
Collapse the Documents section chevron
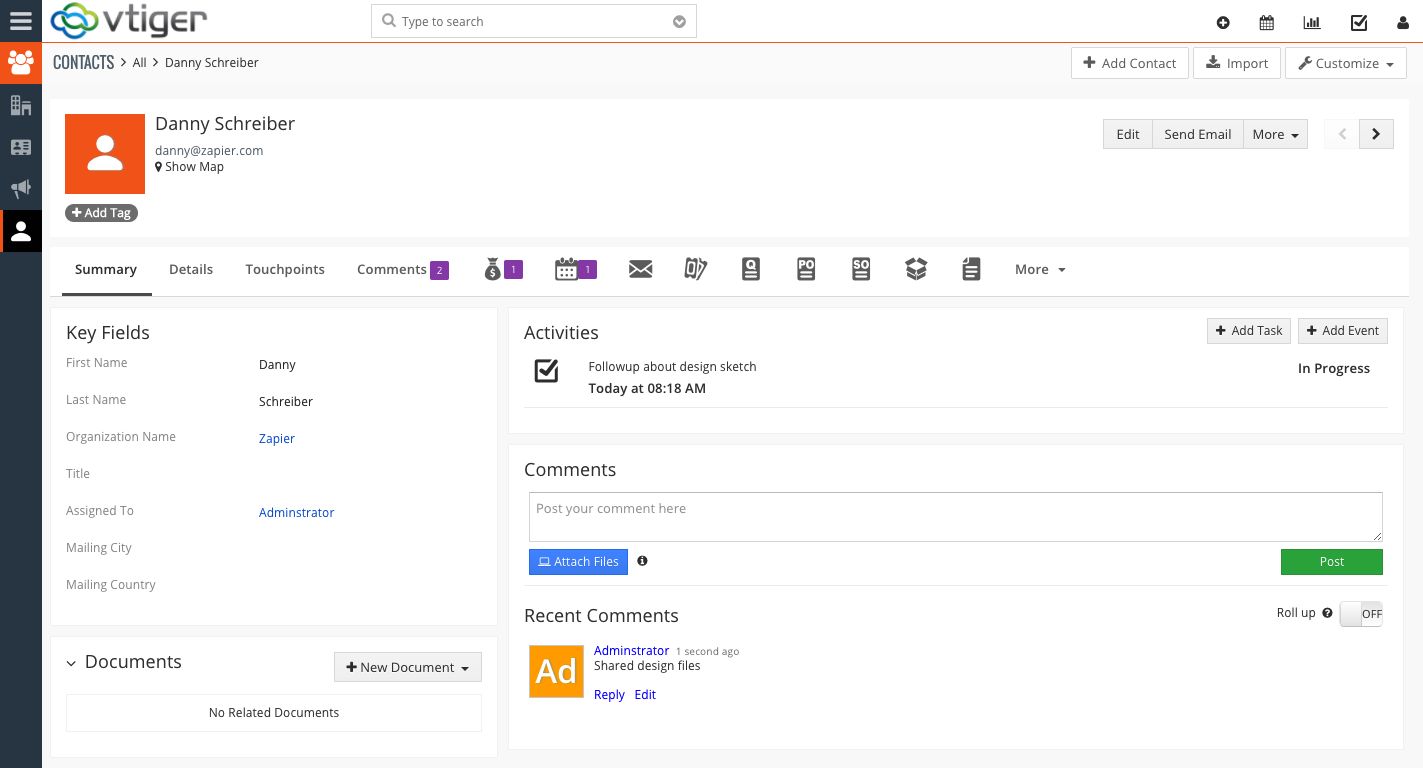coord(71,663)
